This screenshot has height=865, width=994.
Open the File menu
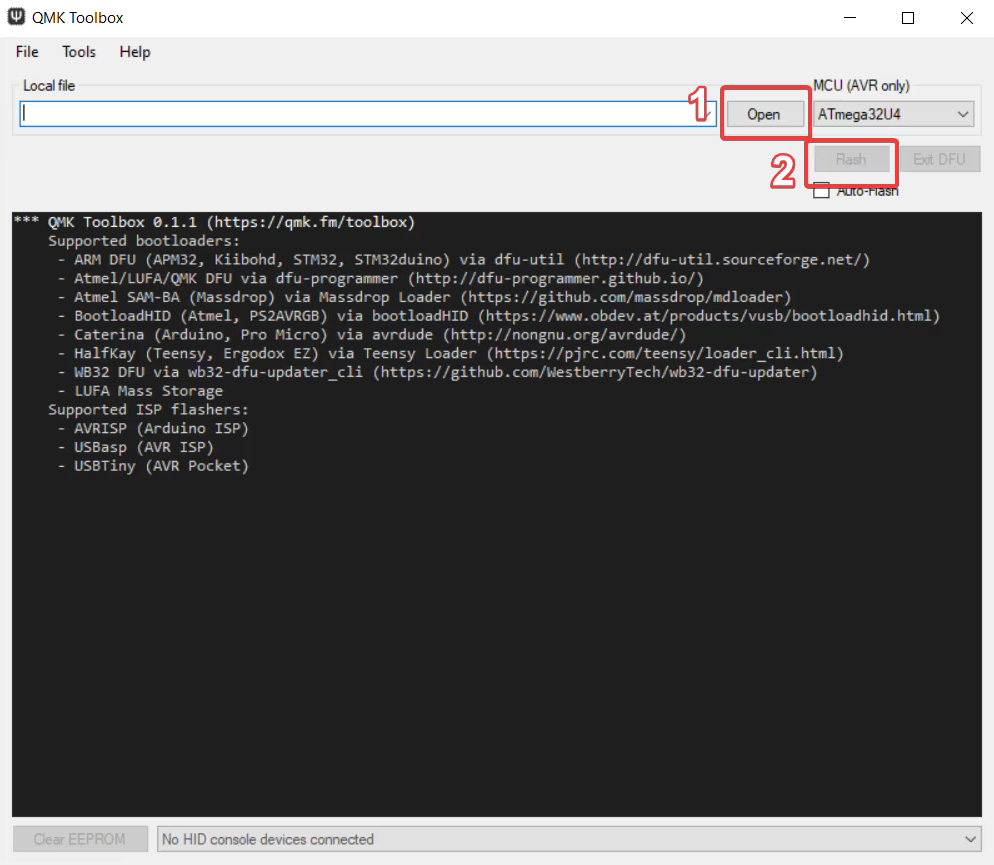[27, 52]
